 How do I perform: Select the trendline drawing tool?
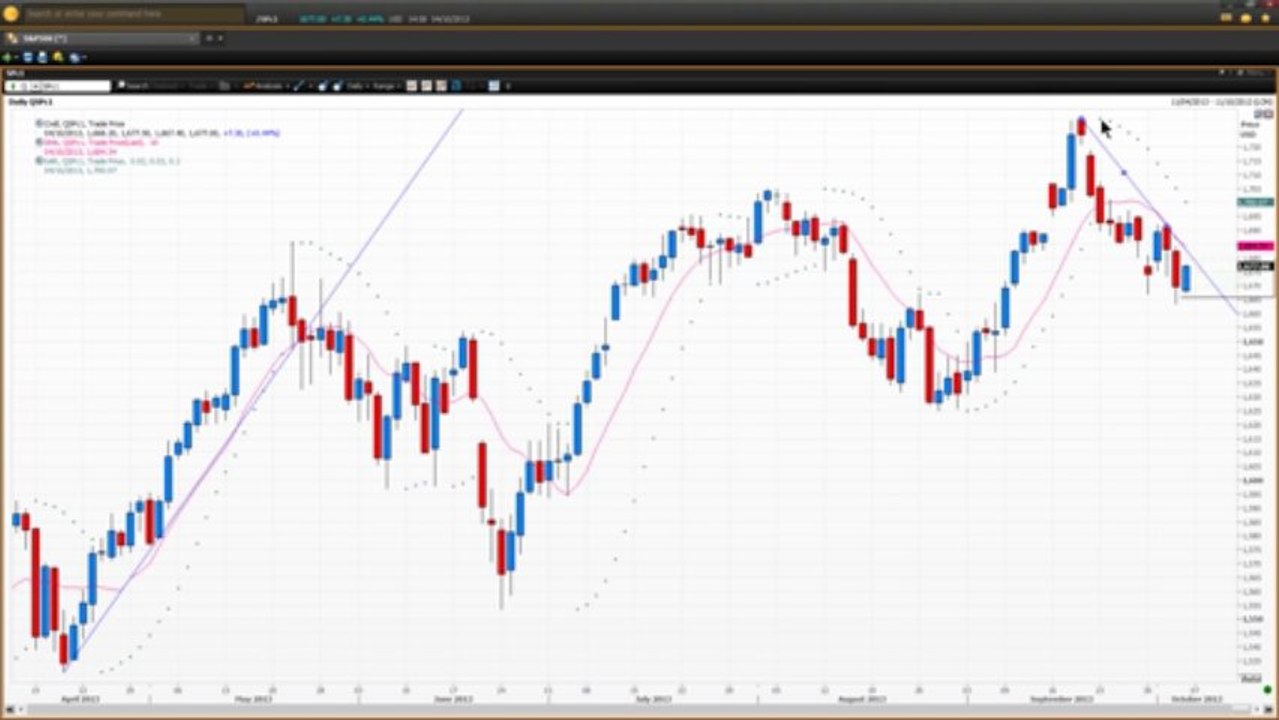[x=300, y=86]
